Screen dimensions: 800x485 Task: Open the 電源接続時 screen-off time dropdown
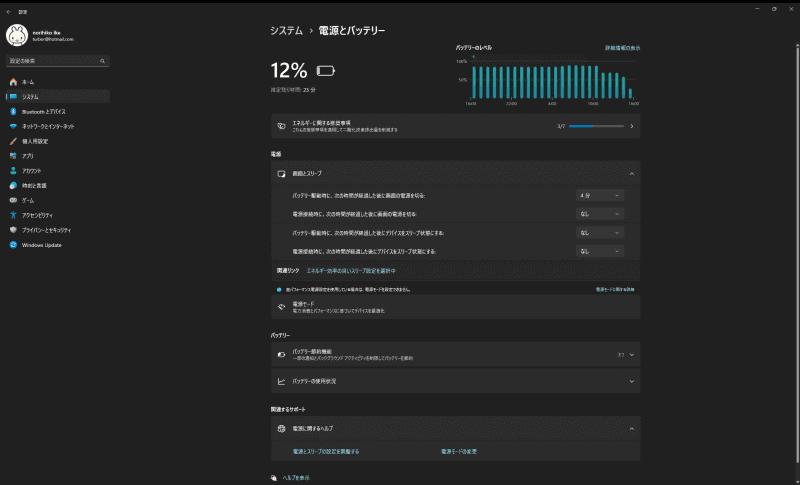point(599,214)
